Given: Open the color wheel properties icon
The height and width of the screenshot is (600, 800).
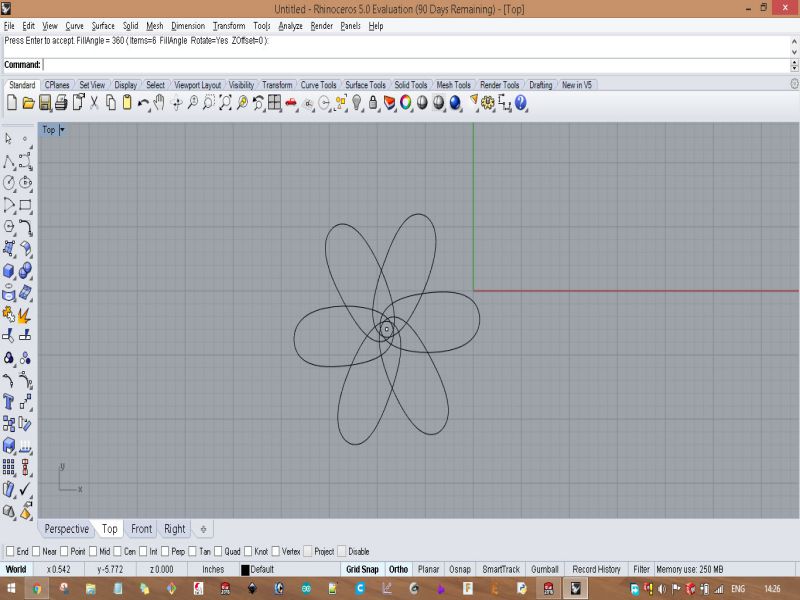Looking at the screenshot, I should pyautogui.click(x=406, y=103).
